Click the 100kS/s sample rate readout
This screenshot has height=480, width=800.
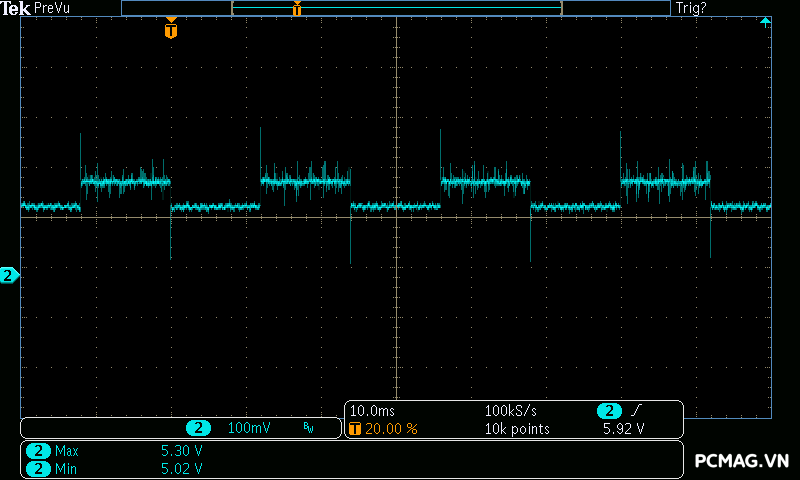point(512,411)
